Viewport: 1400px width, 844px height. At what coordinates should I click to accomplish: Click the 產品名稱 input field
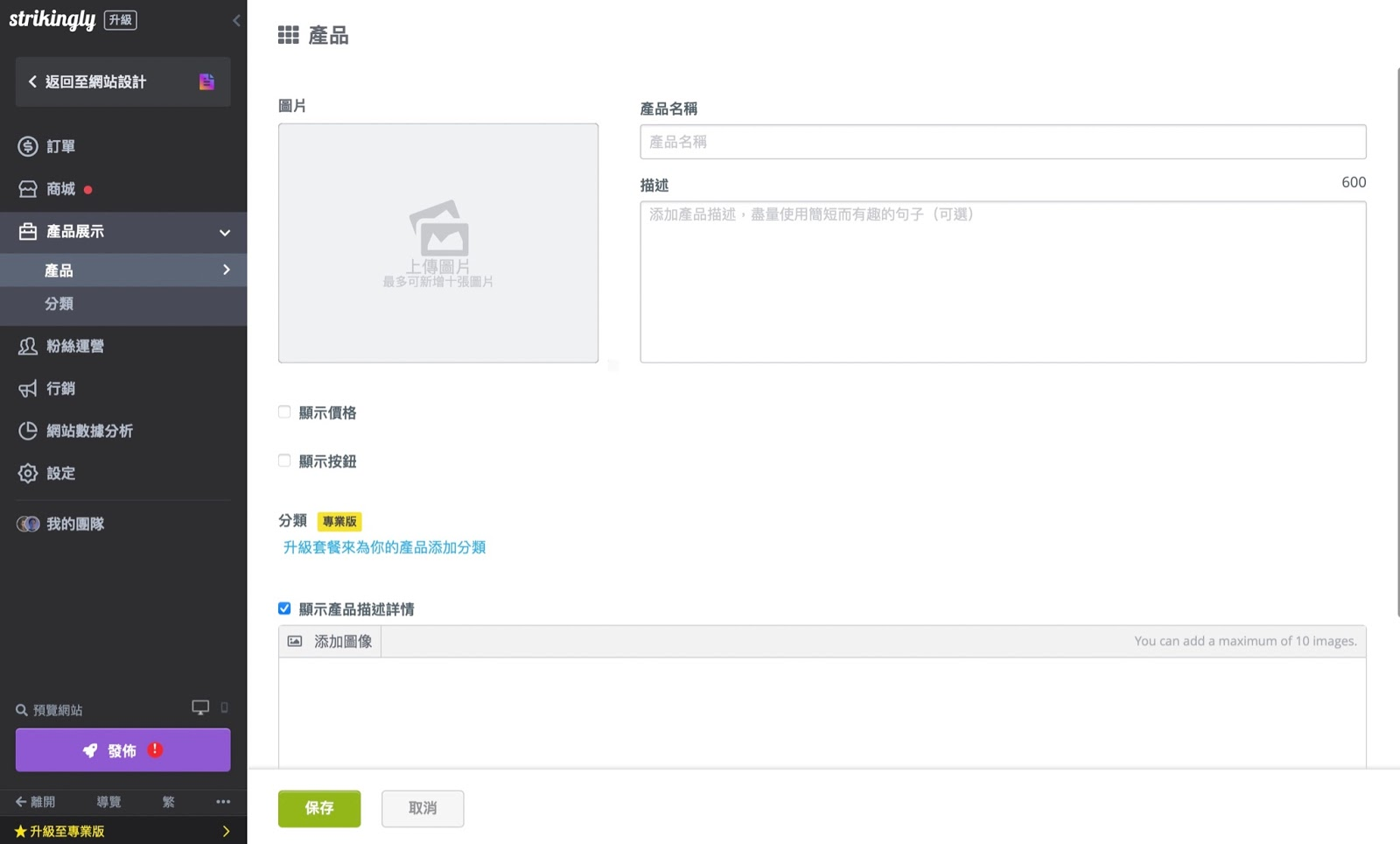pos(1002,142)
